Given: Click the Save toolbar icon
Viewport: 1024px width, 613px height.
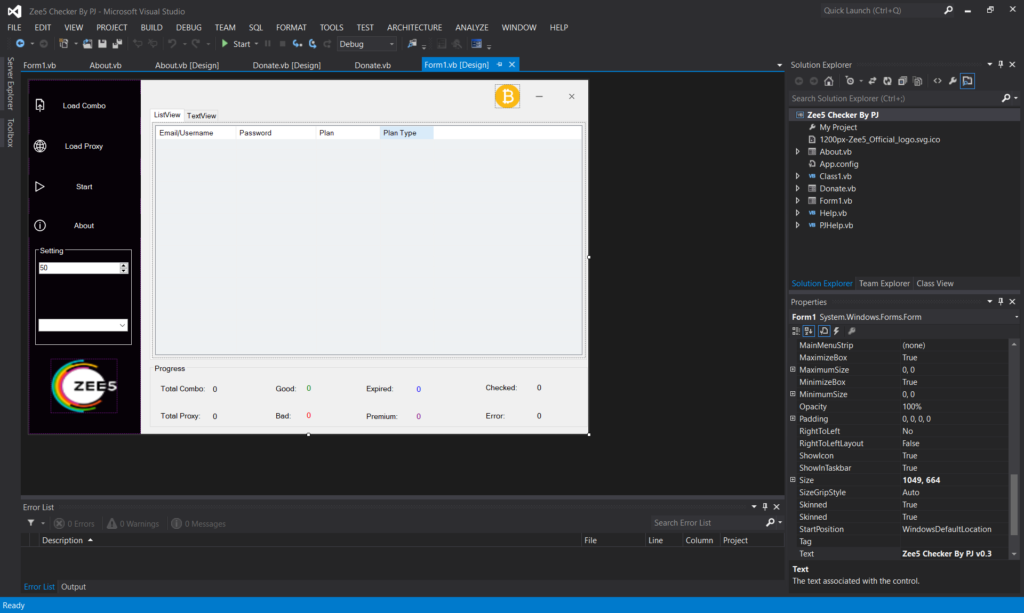Looking at the screenshot, I should (x=103, y=44).
